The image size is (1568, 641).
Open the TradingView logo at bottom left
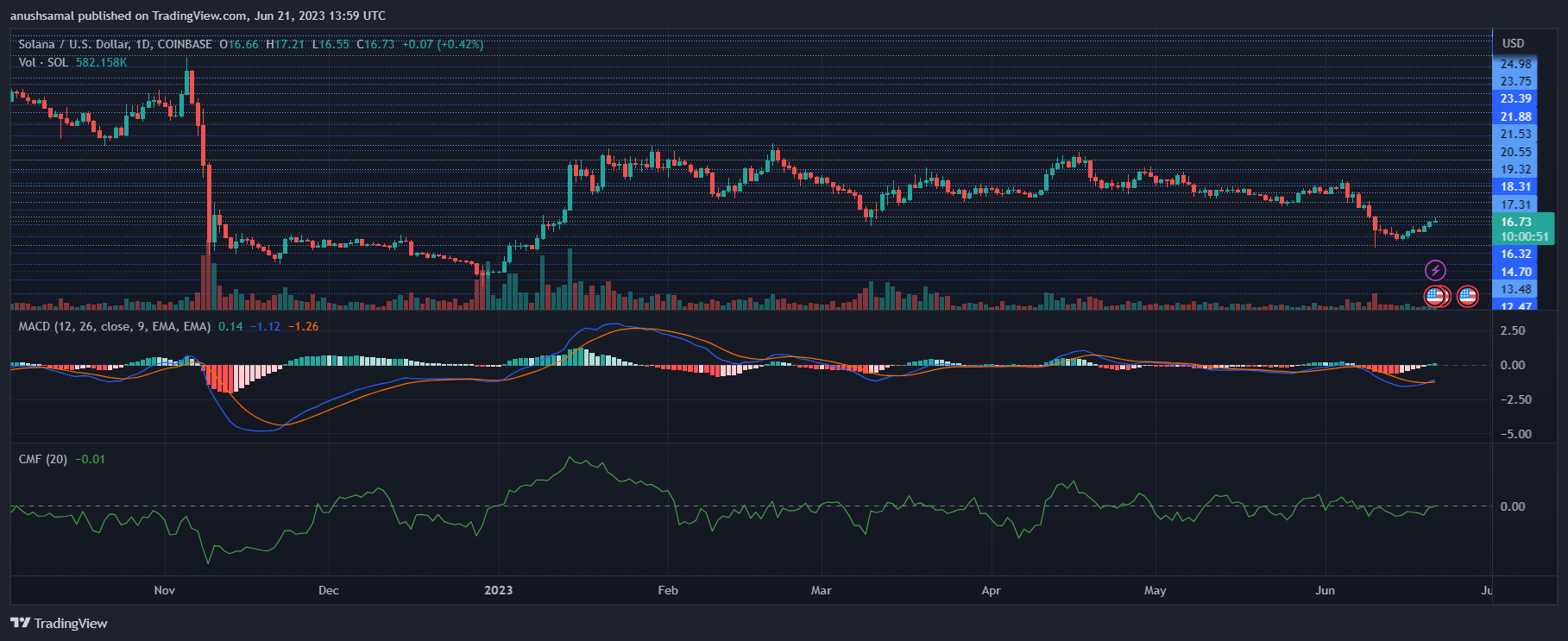coord(59,623)
